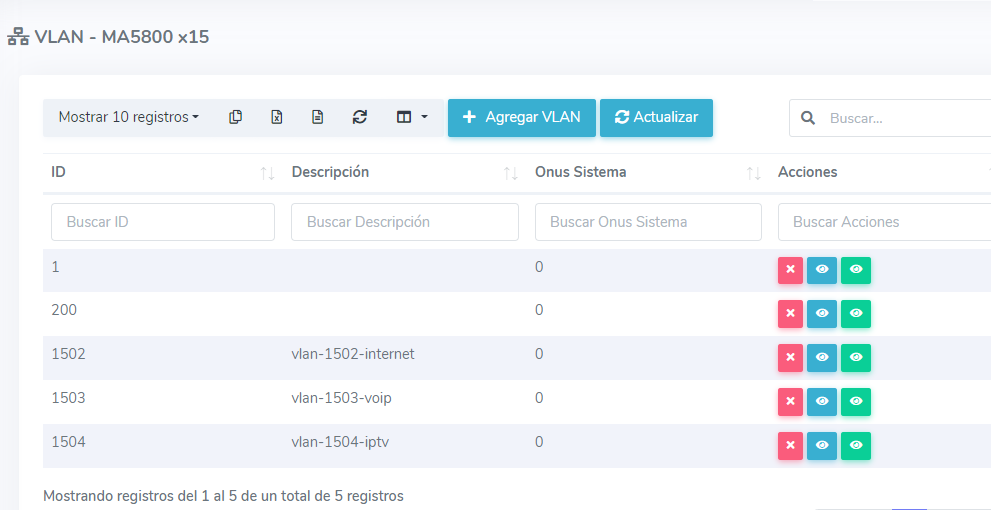The width and height of the screenshot is (991, 510).
Task: Click the copy-to-clipboard icon in the toolbar
Action: pos(235,117)
